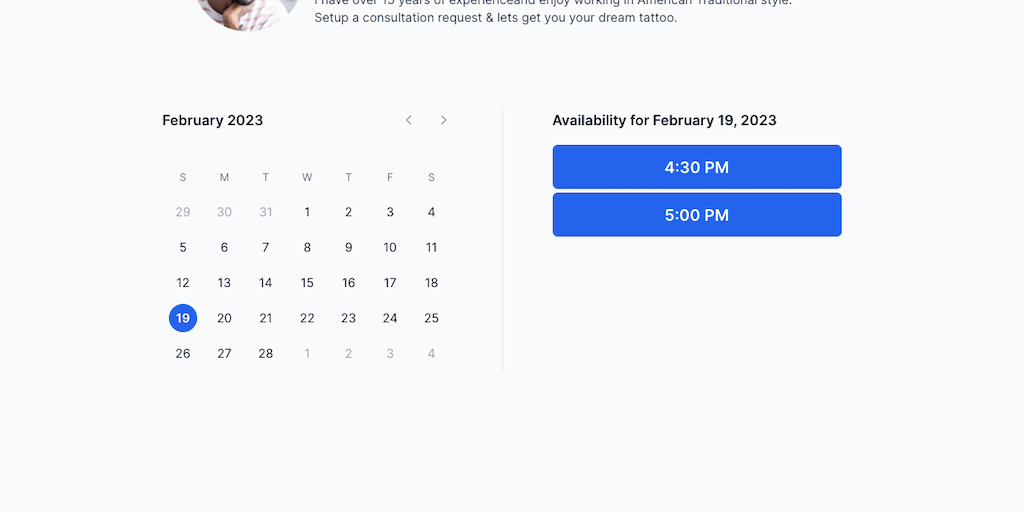The image size is (1024, 512).
Task: Choose February 28 date
Action: tap(265, 353)
